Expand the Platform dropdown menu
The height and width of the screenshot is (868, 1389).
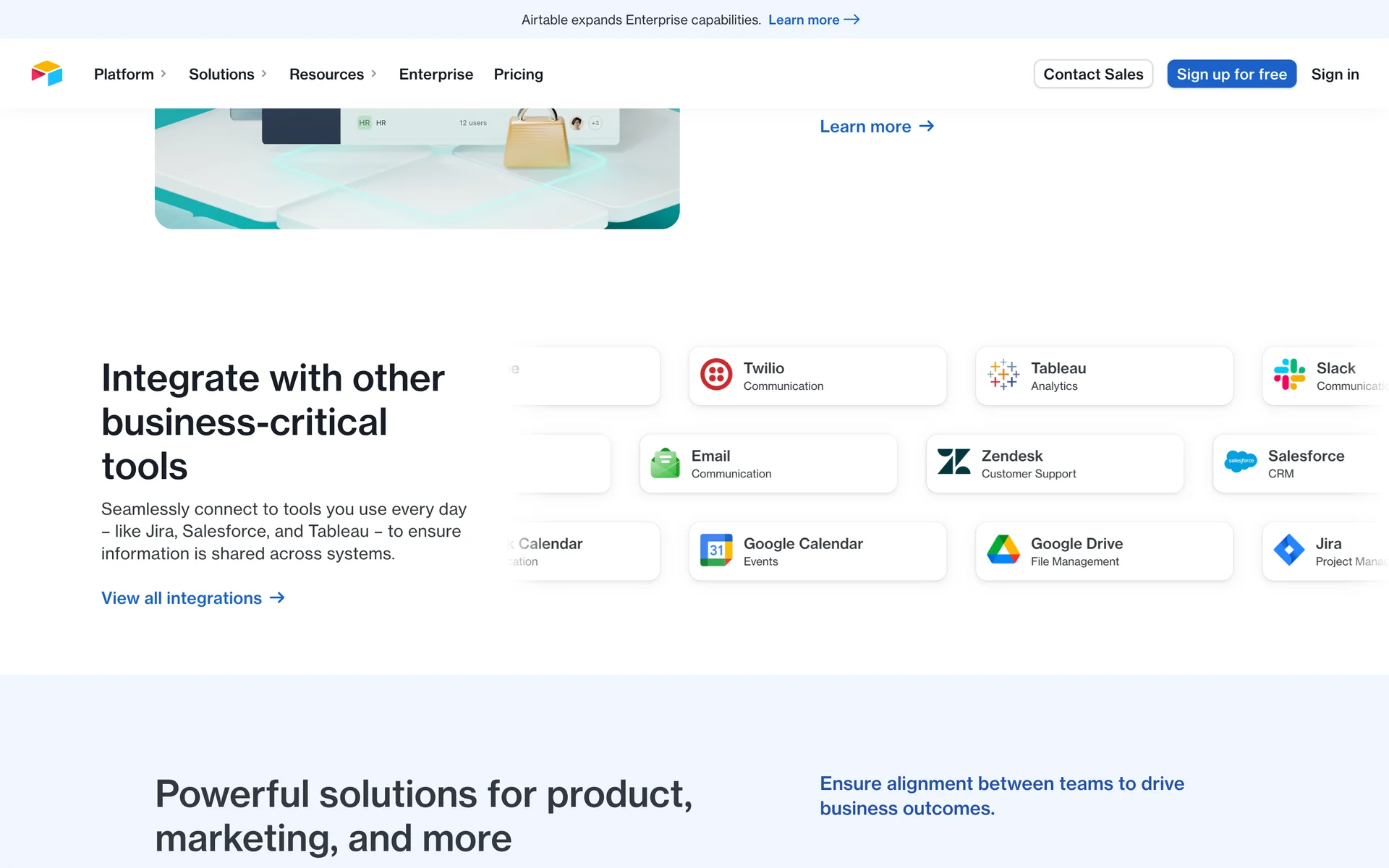pyautogui.click(x=130, y=75)
